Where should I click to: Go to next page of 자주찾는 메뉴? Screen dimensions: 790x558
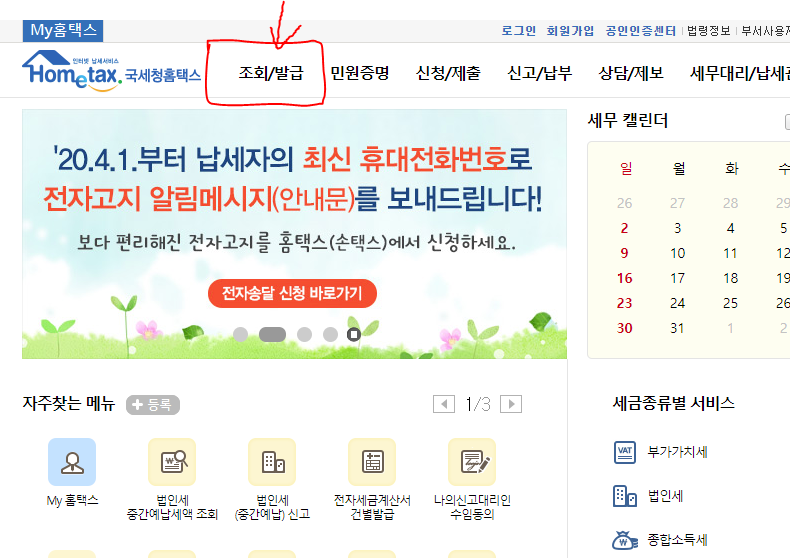[511, 404]
